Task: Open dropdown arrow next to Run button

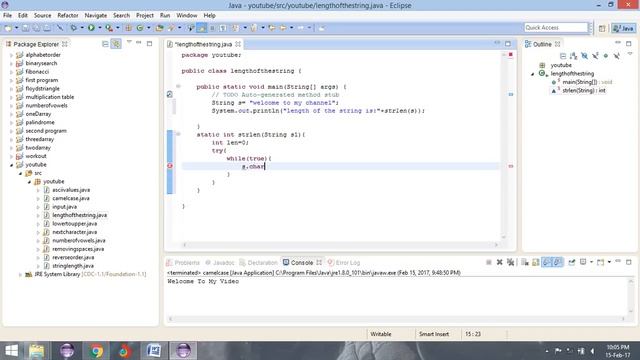Action: pyautogui.click(x=100, y=28)
